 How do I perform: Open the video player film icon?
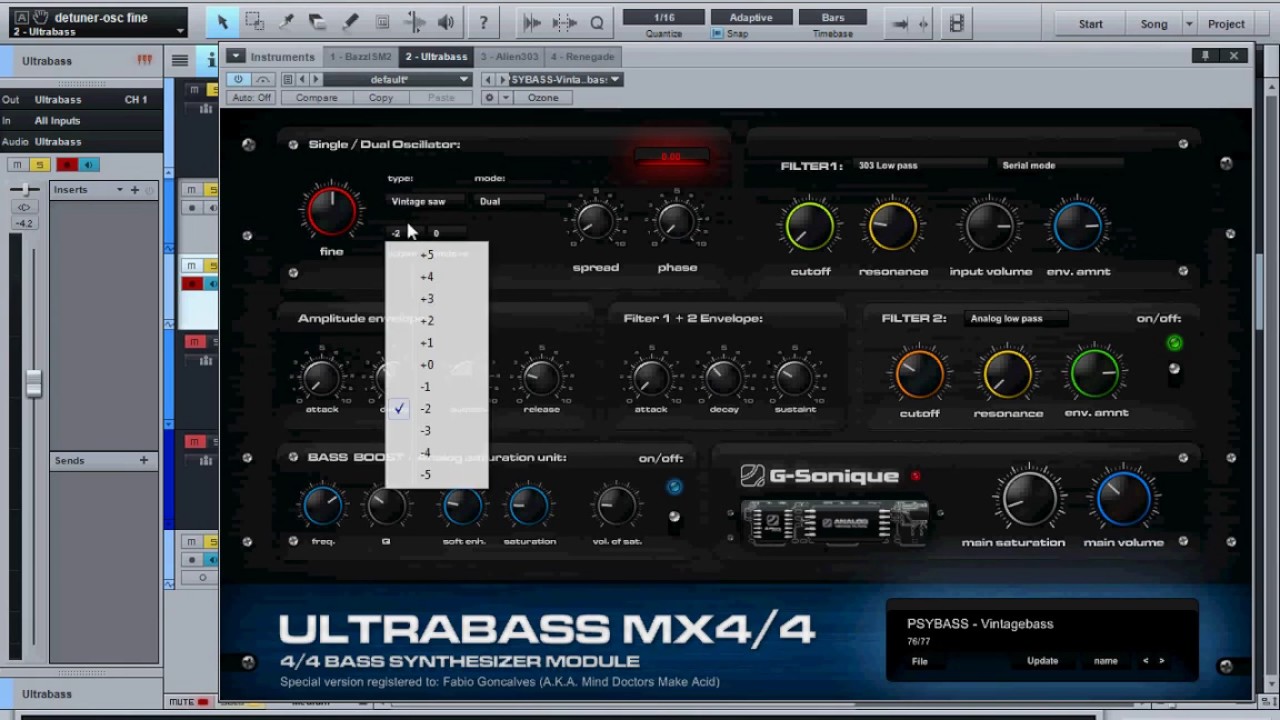(x=957, y=24)
